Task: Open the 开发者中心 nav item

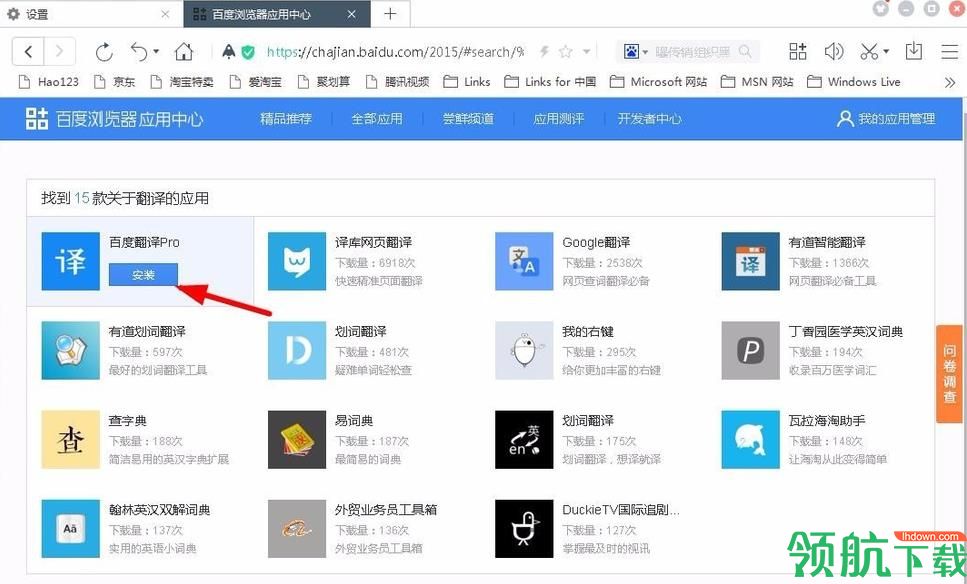Action: [649, 119]
